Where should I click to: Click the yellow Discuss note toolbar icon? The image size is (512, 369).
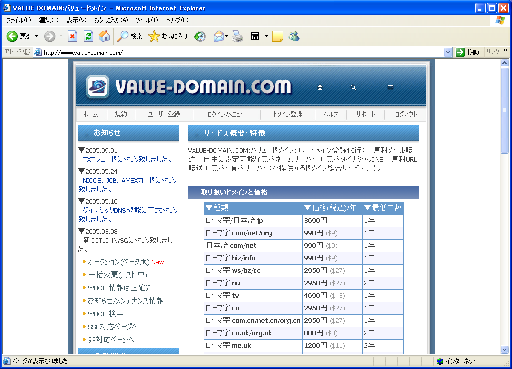277,36
